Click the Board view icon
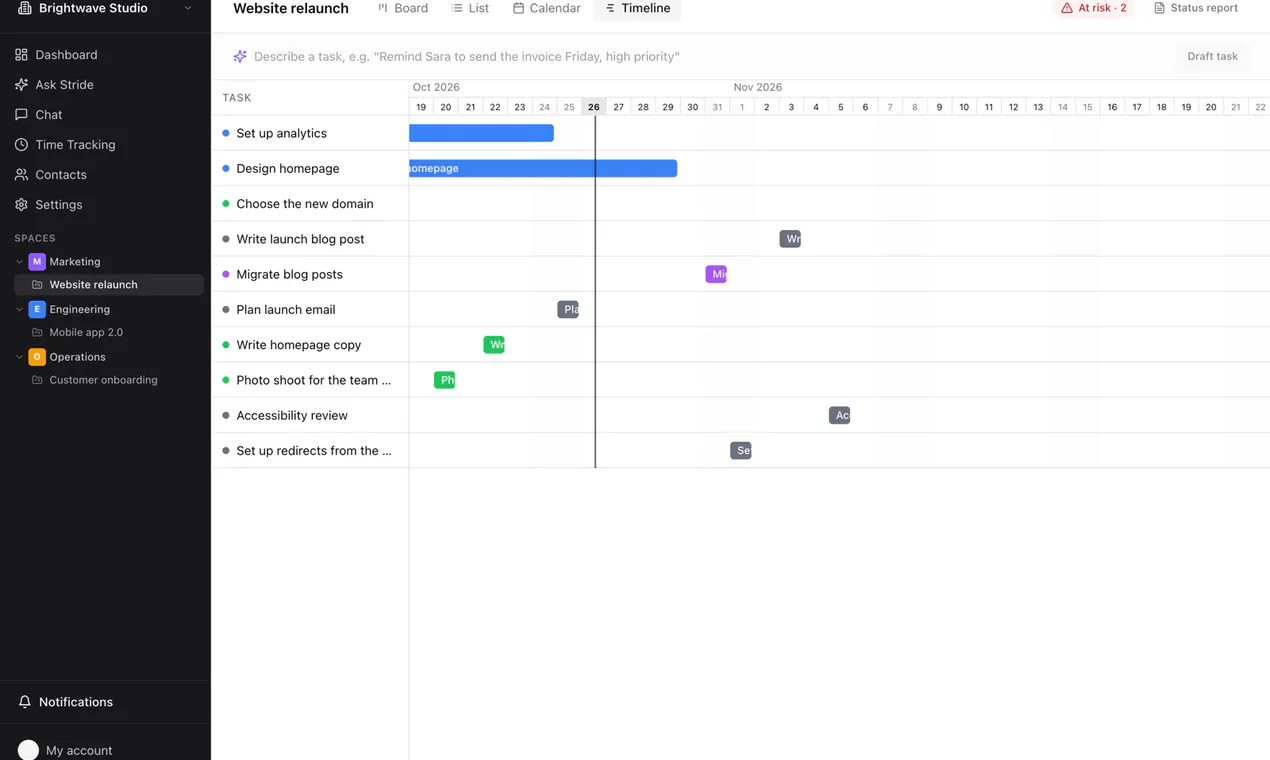The image size is (1270, 760). 383,8
